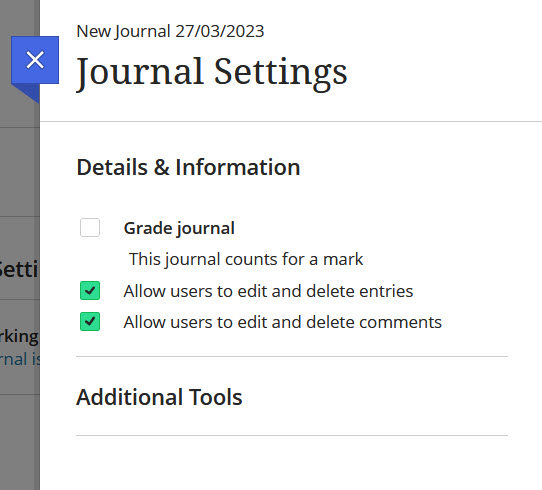Click the Journal Settings title
Screen dimensions: 542x490
(x=212, y=72)
